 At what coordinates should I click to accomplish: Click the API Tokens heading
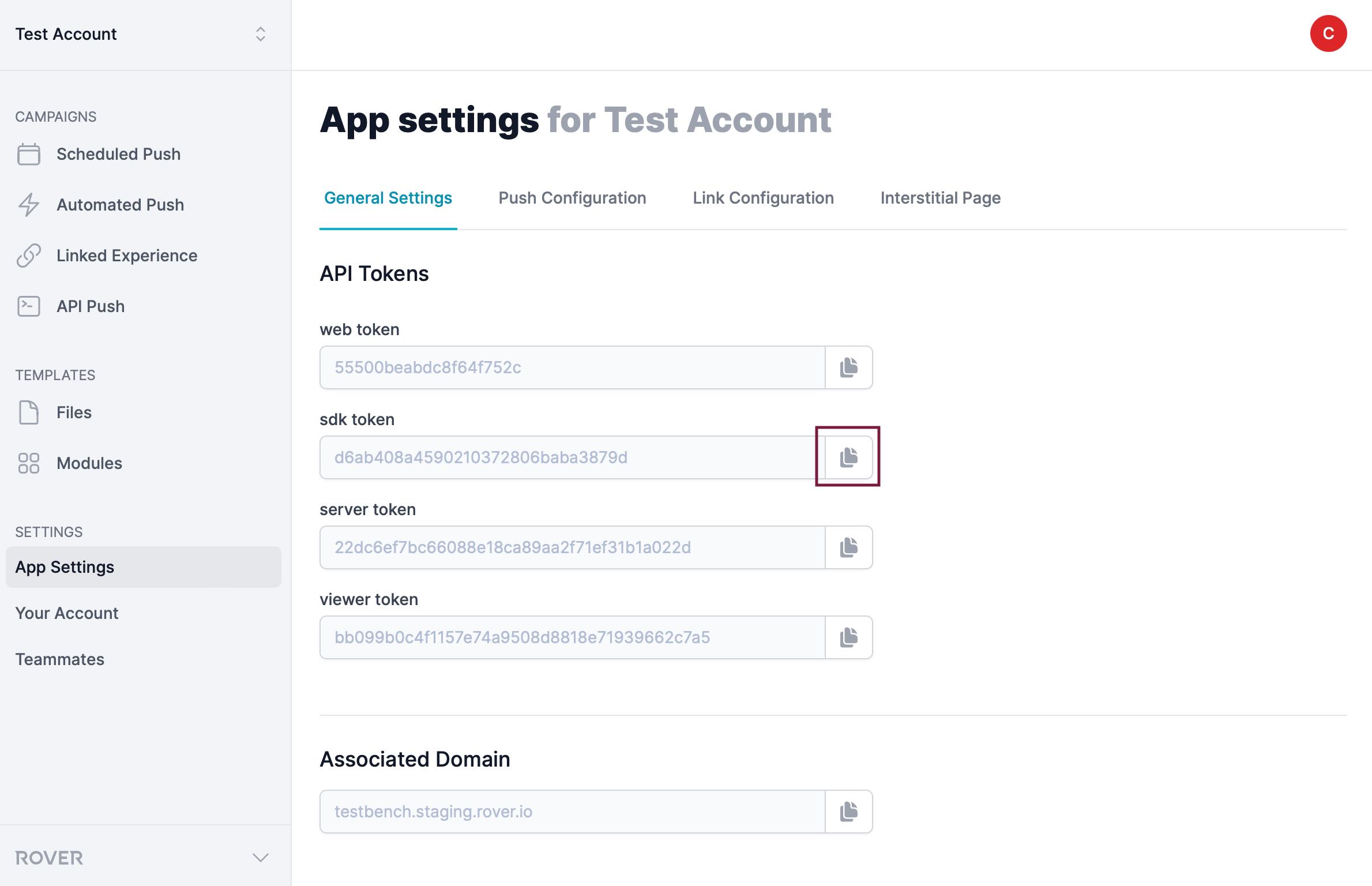[374, 273]
